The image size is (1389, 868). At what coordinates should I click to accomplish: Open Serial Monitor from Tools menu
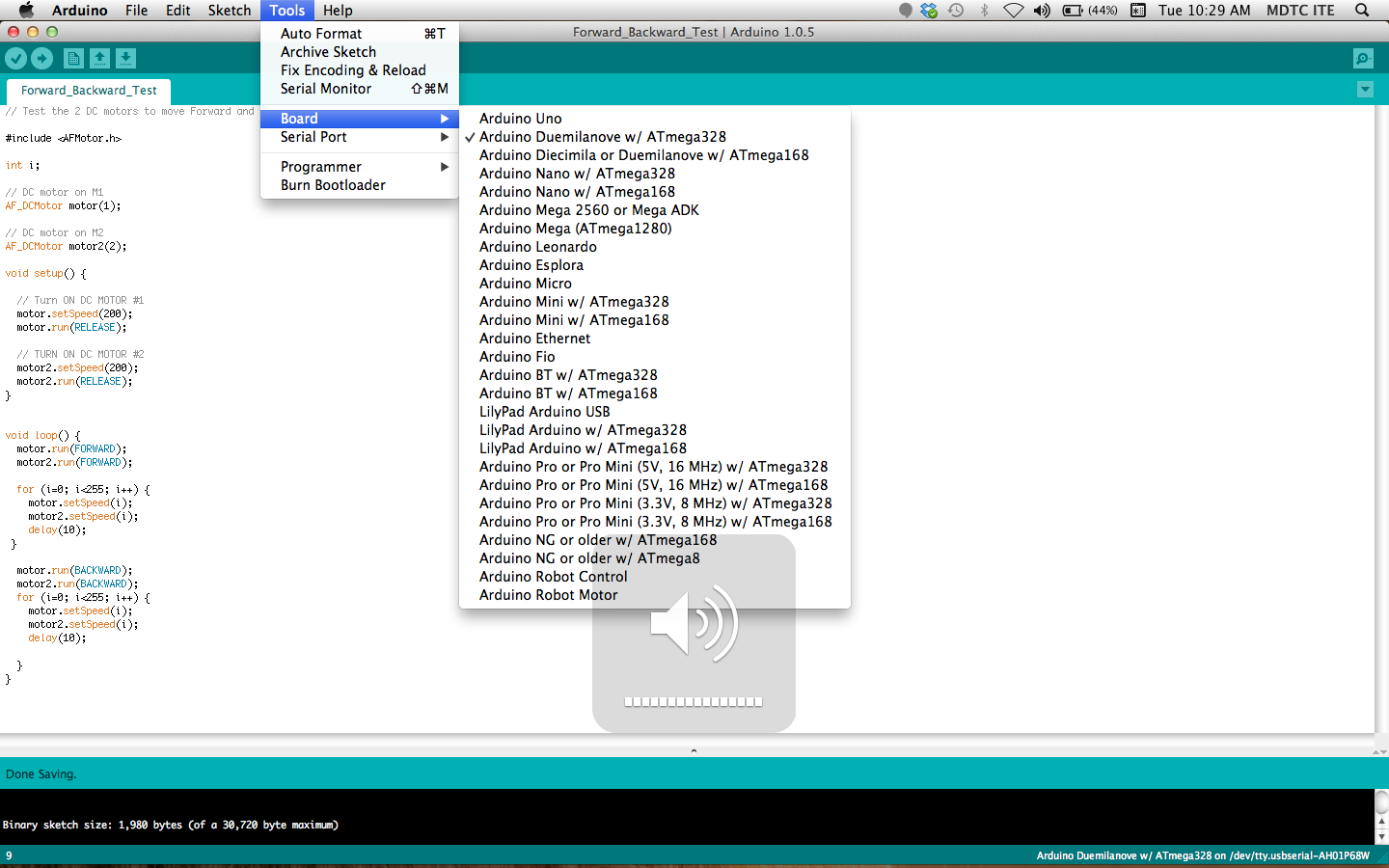(x=360, y=89)
